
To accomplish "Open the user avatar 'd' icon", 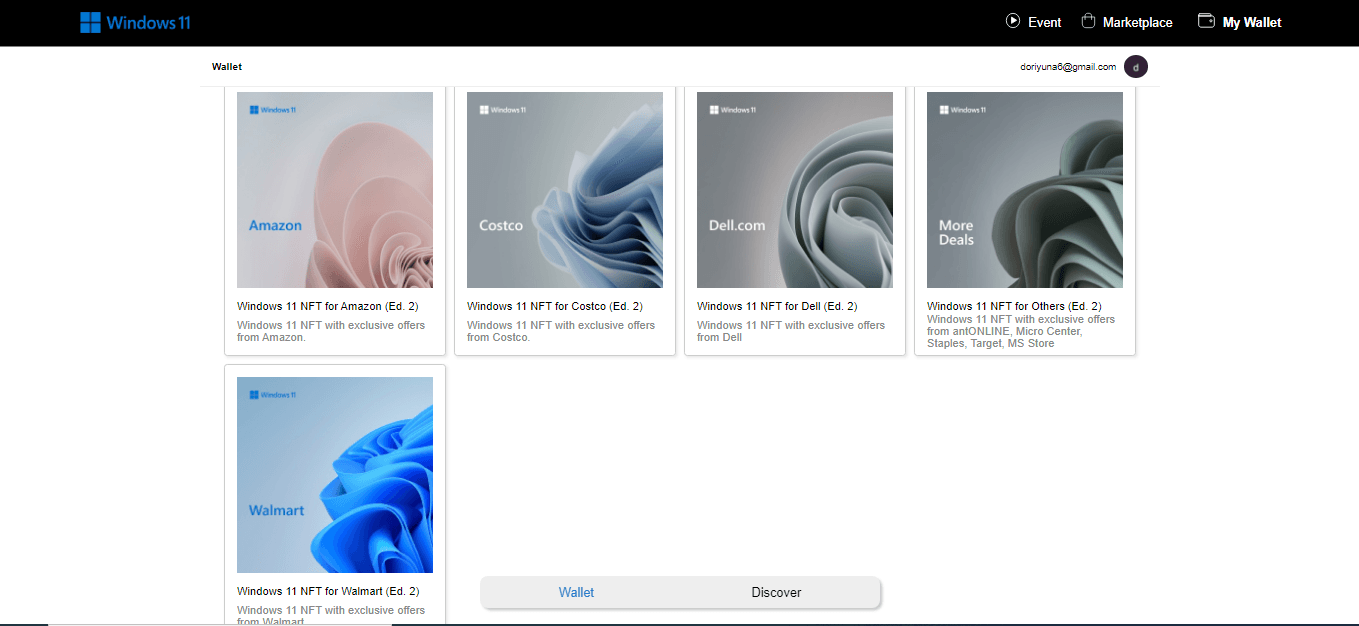I will point(1135,67).
